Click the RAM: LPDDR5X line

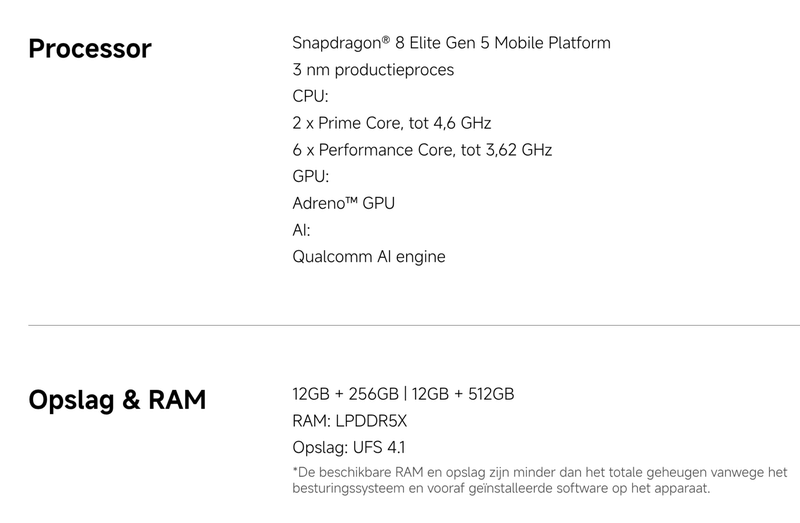349,421
